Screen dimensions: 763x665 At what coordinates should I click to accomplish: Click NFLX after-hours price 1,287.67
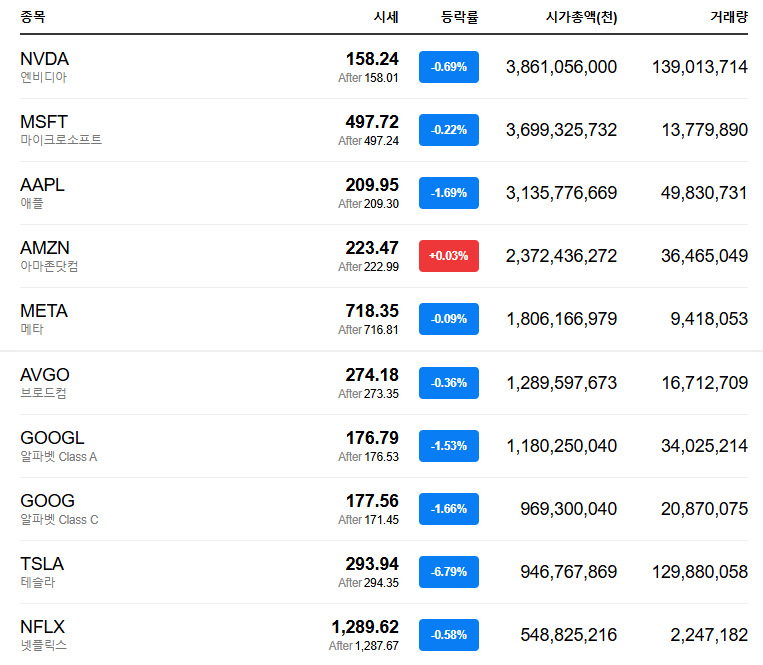pyautogui.click(x=377, y=646)
